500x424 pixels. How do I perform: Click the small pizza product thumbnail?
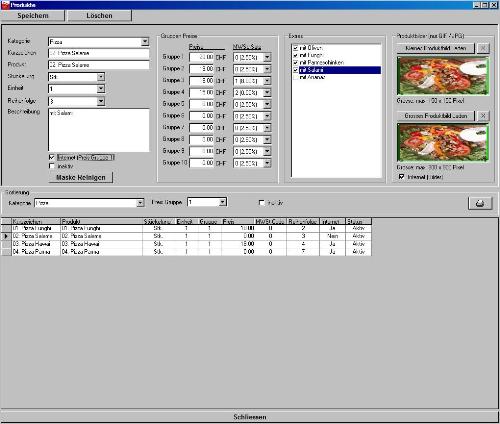[443, 76]
